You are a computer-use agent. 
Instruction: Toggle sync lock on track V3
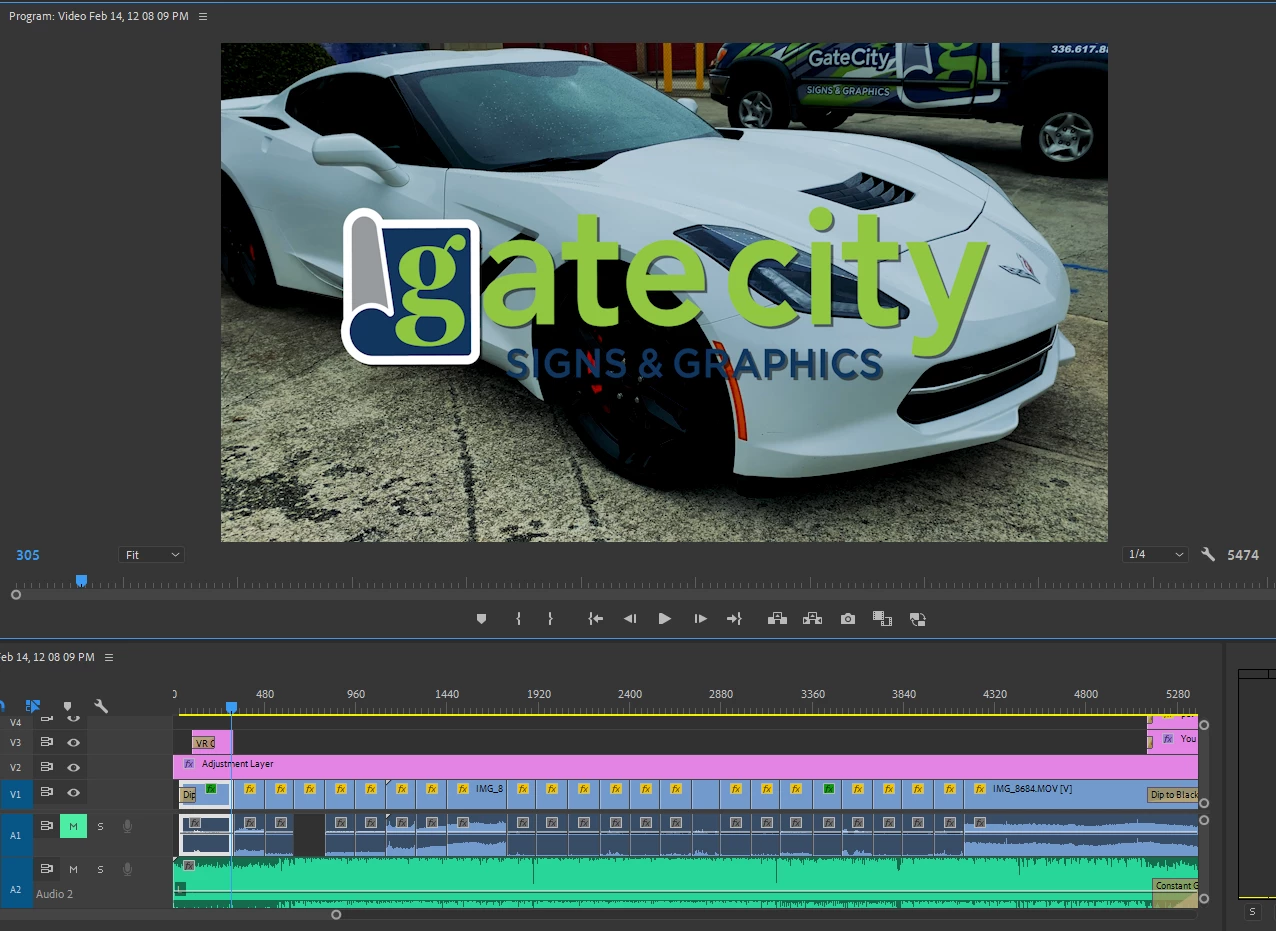[46, 742]
